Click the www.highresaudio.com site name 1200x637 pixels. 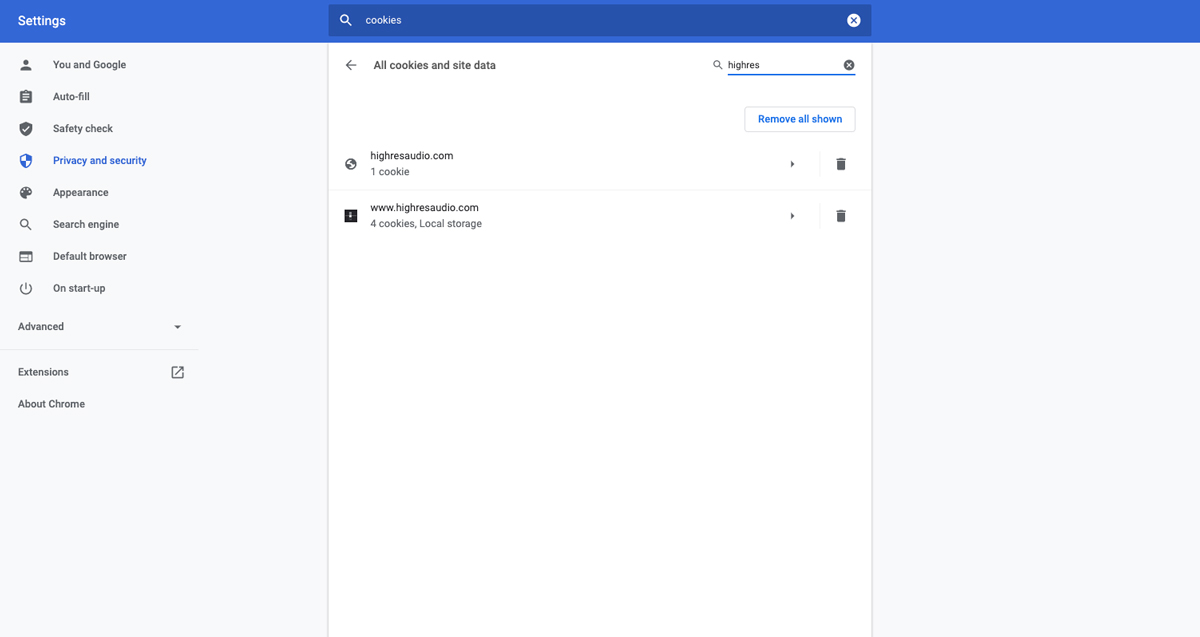coord(425,208)
